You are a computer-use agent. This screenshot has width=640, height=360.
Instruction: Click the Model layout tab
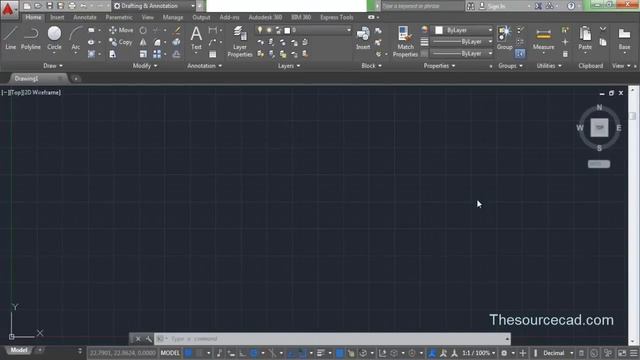[19, 350]
